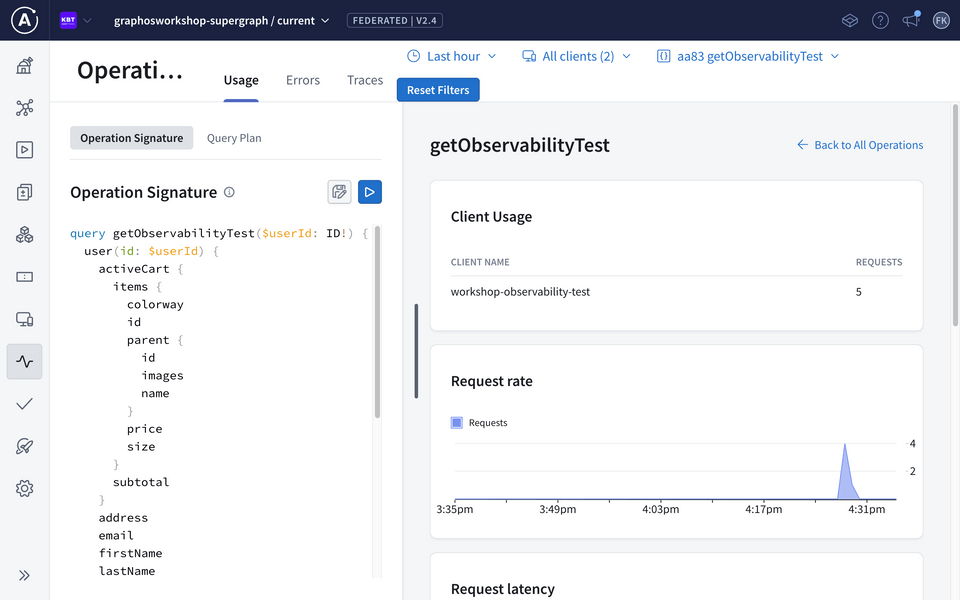The width and height of the screenshot is (960, 600).
Task: Expand the organization switcher chevron next to KBT
Action: [88, 20]
